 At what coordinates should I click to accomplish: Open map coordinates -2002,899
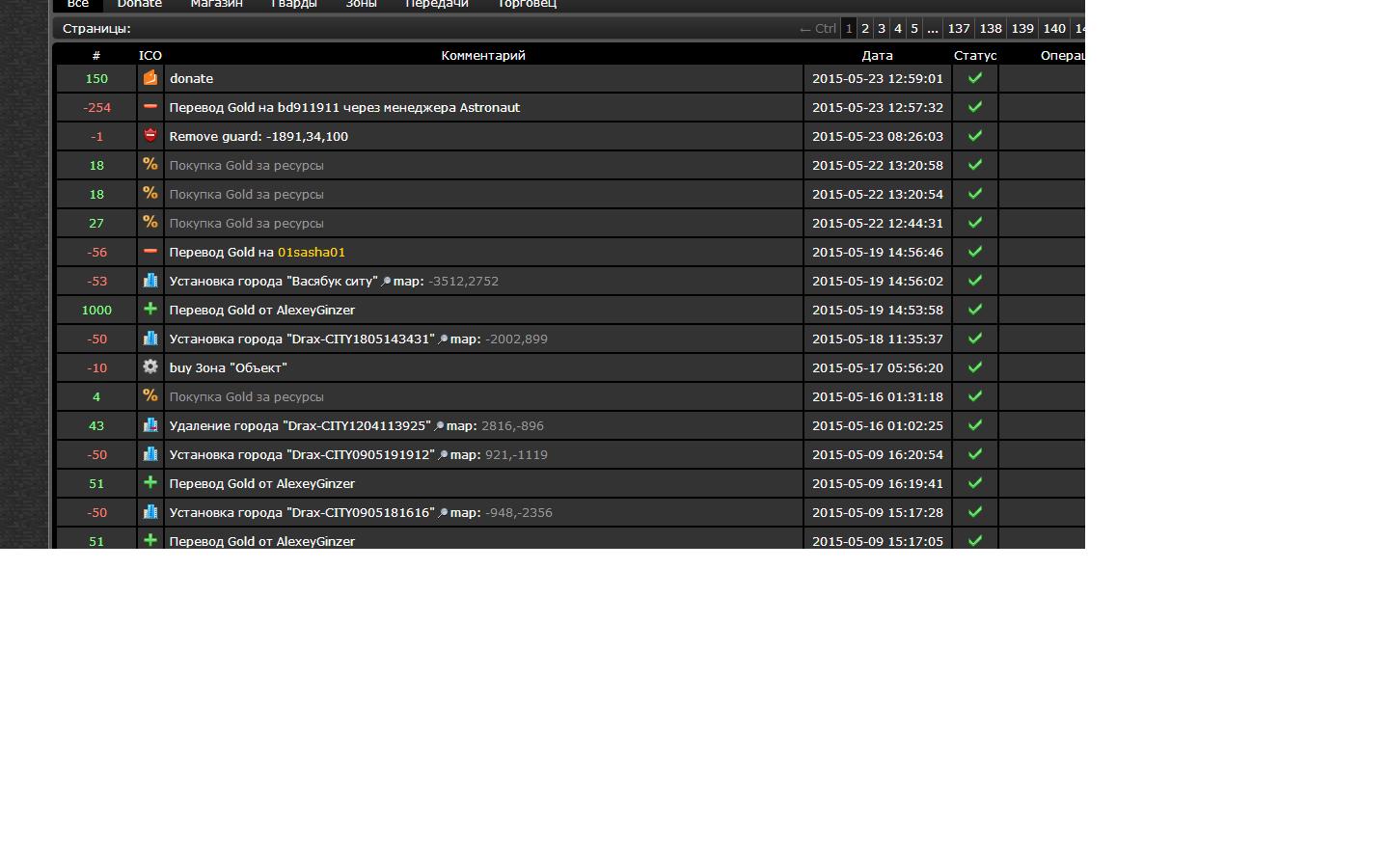point(516,339)
